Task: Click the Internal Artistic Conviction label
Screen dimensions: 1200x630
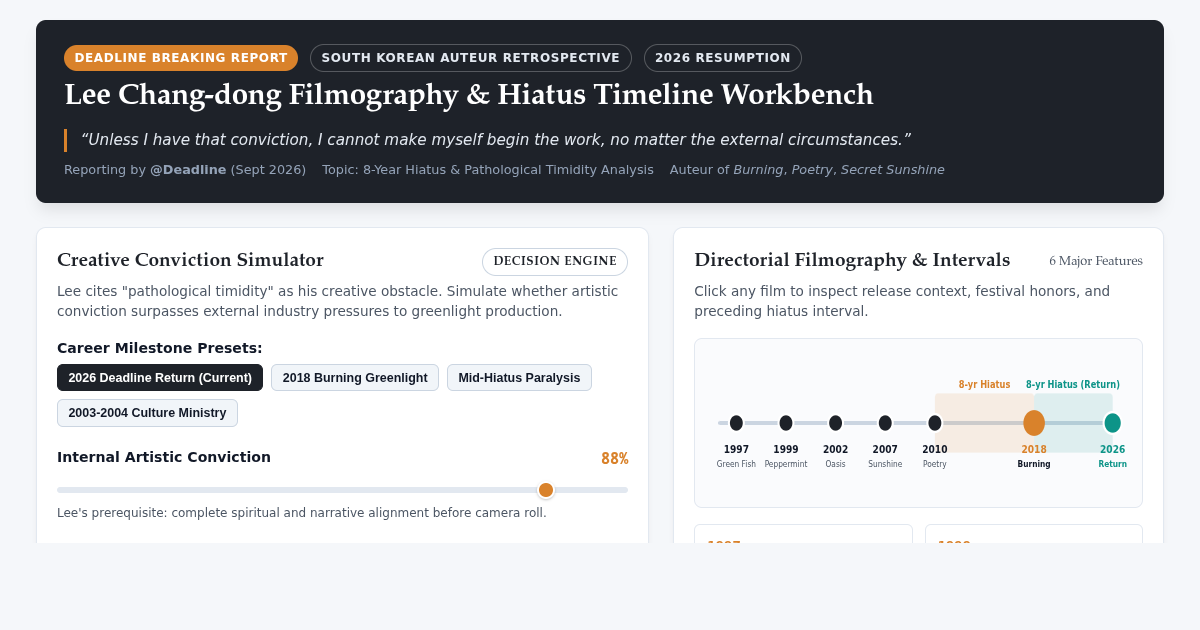Action: [164, 457]
